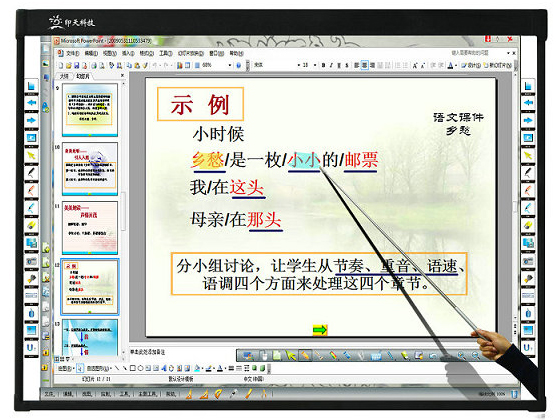Click the zoom-in magnifier on floating toolbar
Image resolution: width=560 pixels, height=420 pixels.
pyautogui.click(x=461, y=356)
